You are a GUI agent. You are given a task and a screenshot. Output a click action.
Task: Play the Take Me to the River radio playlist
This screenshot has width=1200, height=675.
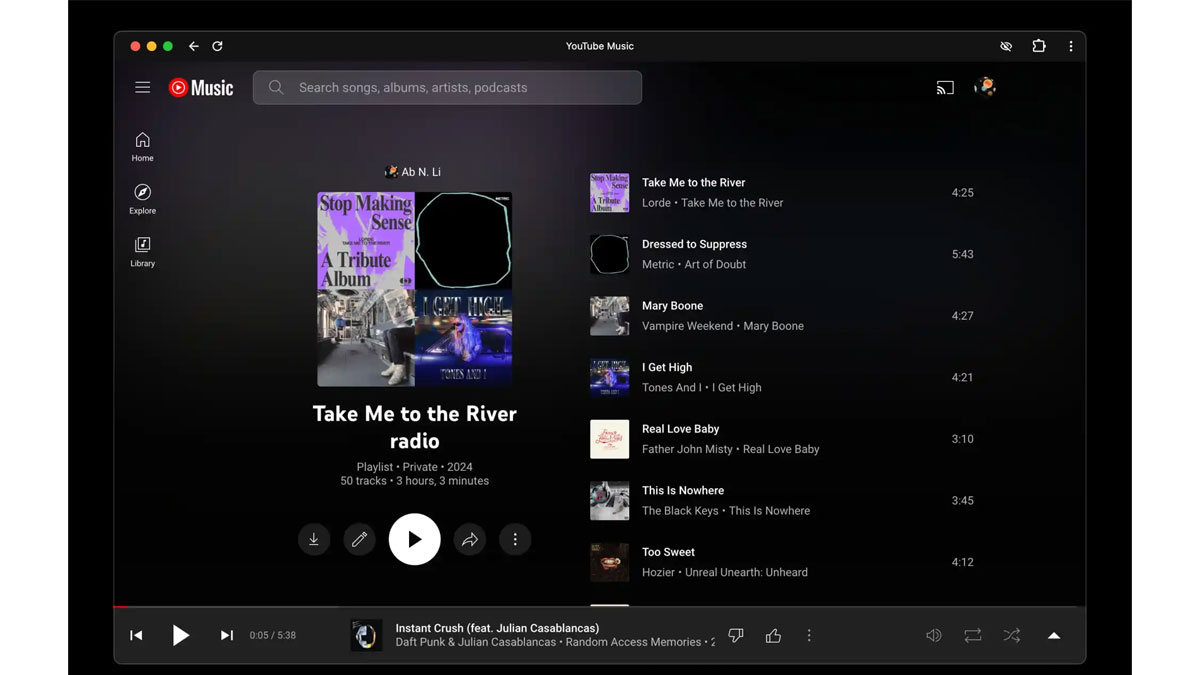click(x=415, y=540)
